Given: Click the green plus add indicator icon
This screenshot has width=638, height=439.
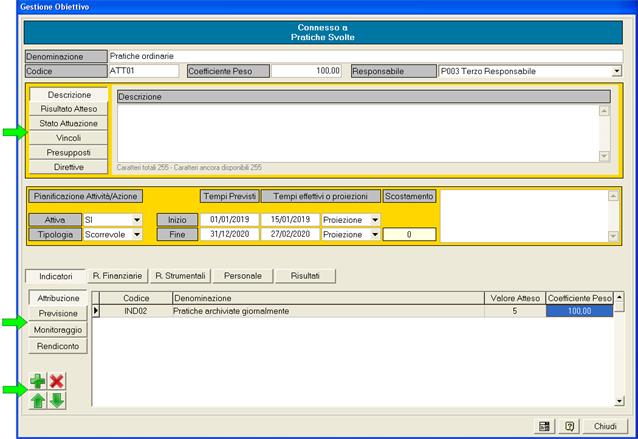Looking at the screenshot, I should point(36,382).
